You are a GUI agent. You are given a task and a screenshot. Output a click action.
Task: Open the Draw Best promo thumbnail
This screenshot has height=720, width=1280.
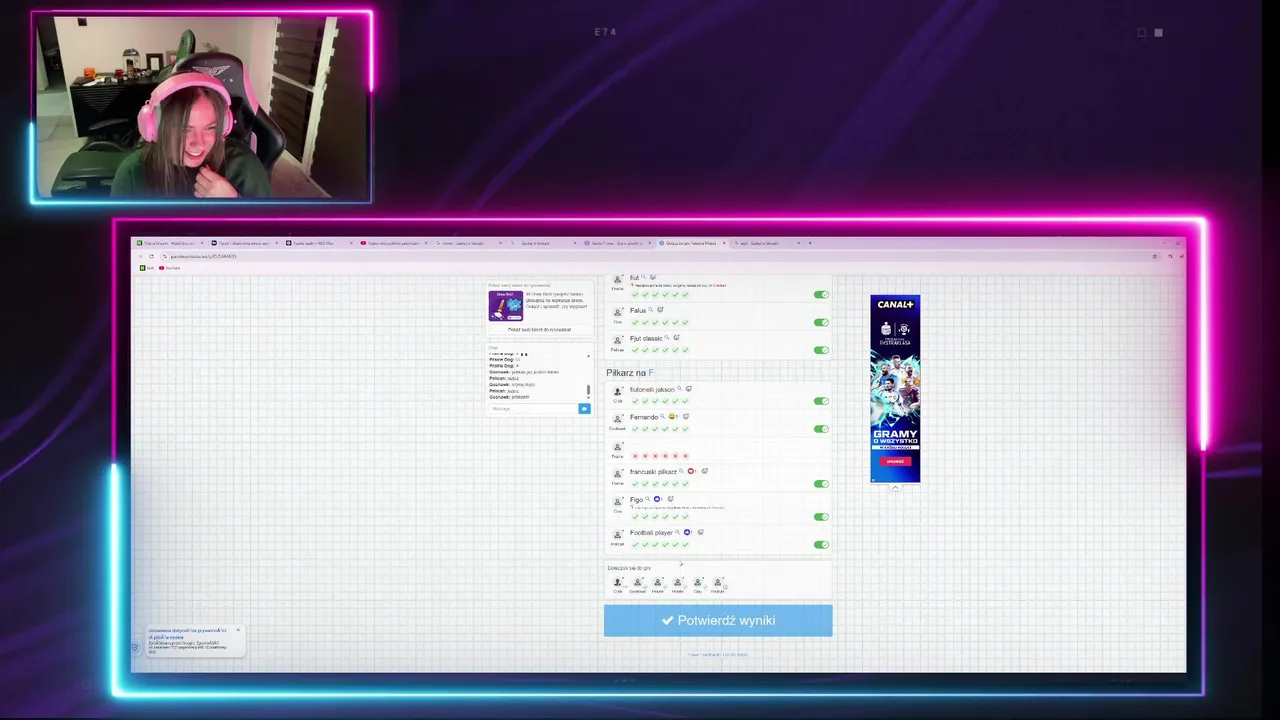click(505, 305)
